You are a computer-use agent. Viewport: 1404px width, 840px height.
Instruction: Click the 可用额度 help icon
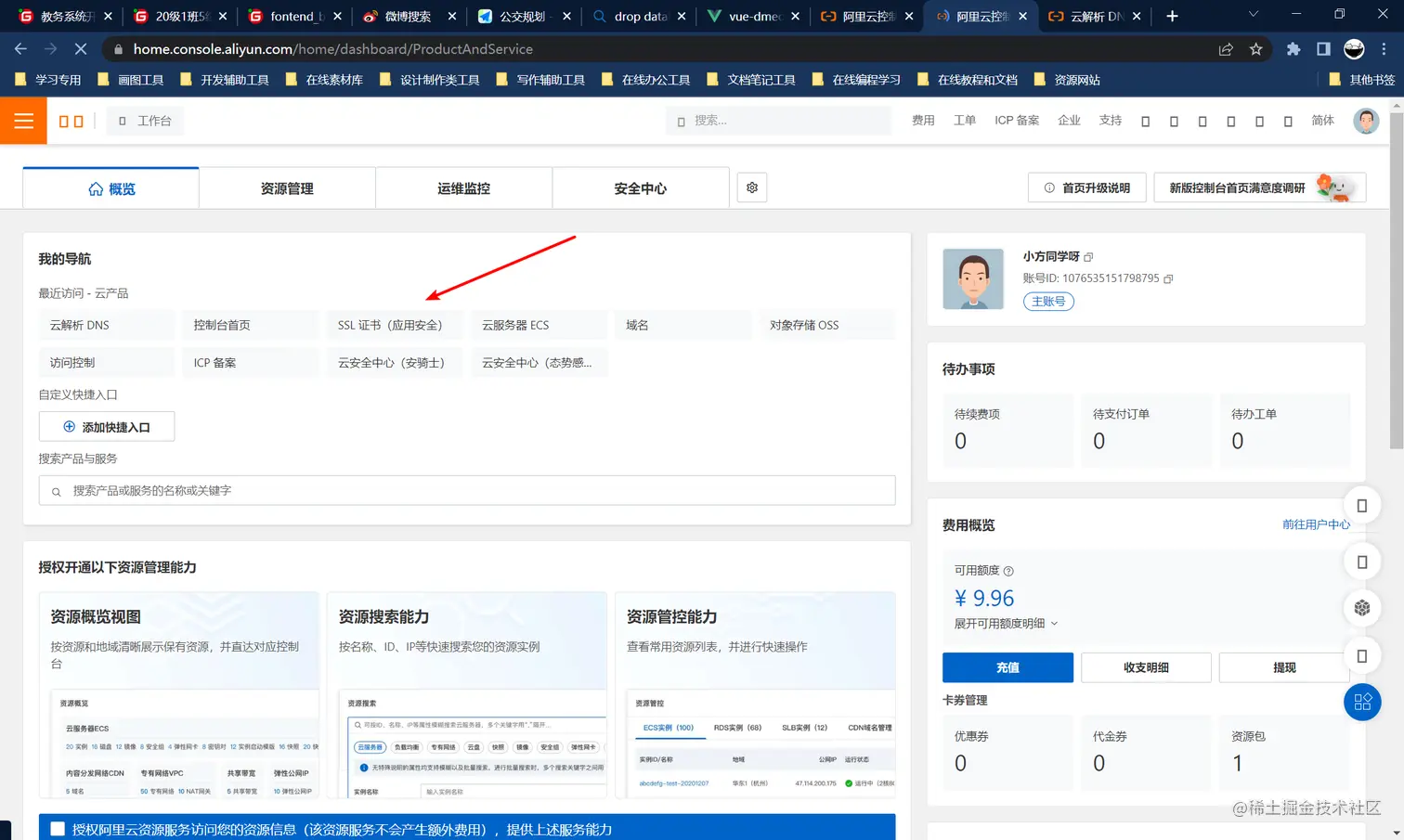[1008, 571]
